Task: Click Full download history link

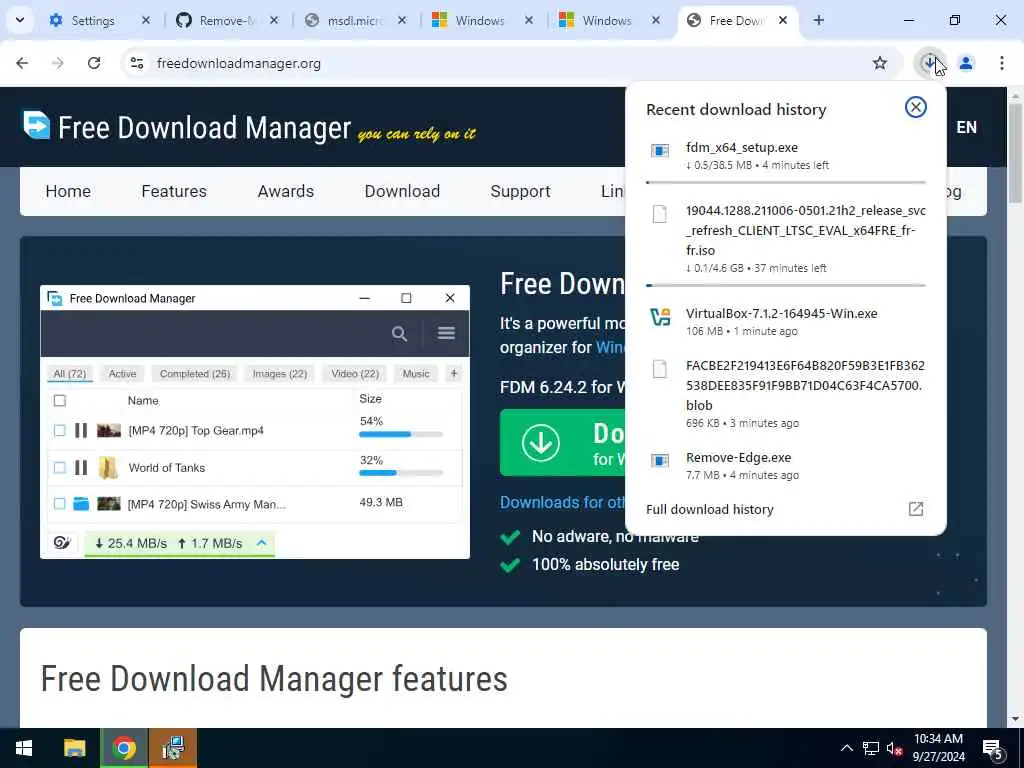Action: (709, 509)
